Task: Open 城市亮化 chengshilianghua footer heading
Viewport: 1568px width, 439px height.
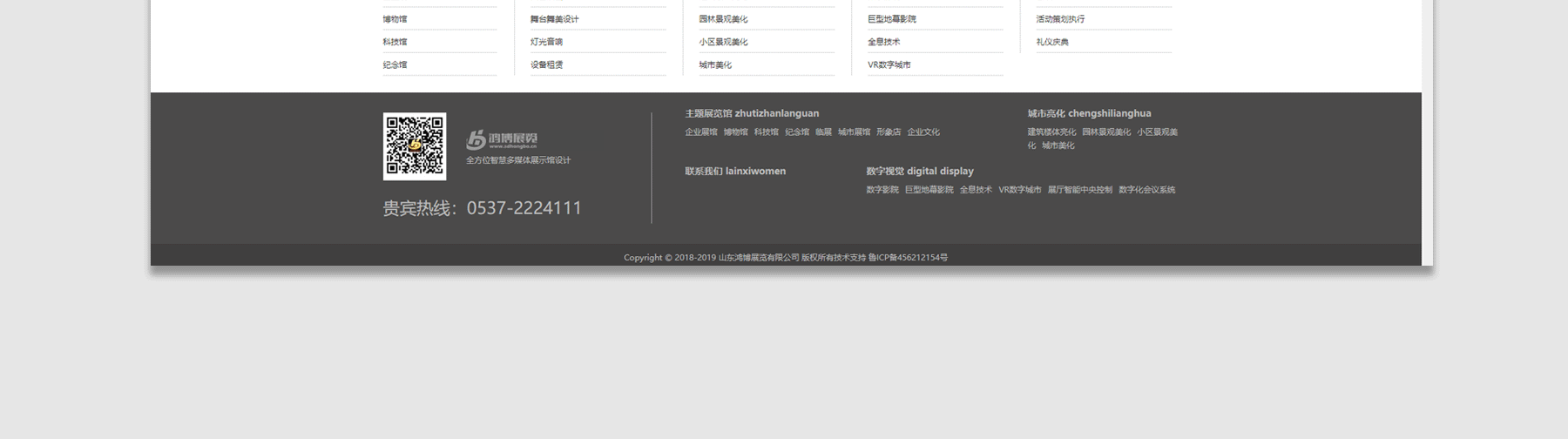Action: 1089,113
